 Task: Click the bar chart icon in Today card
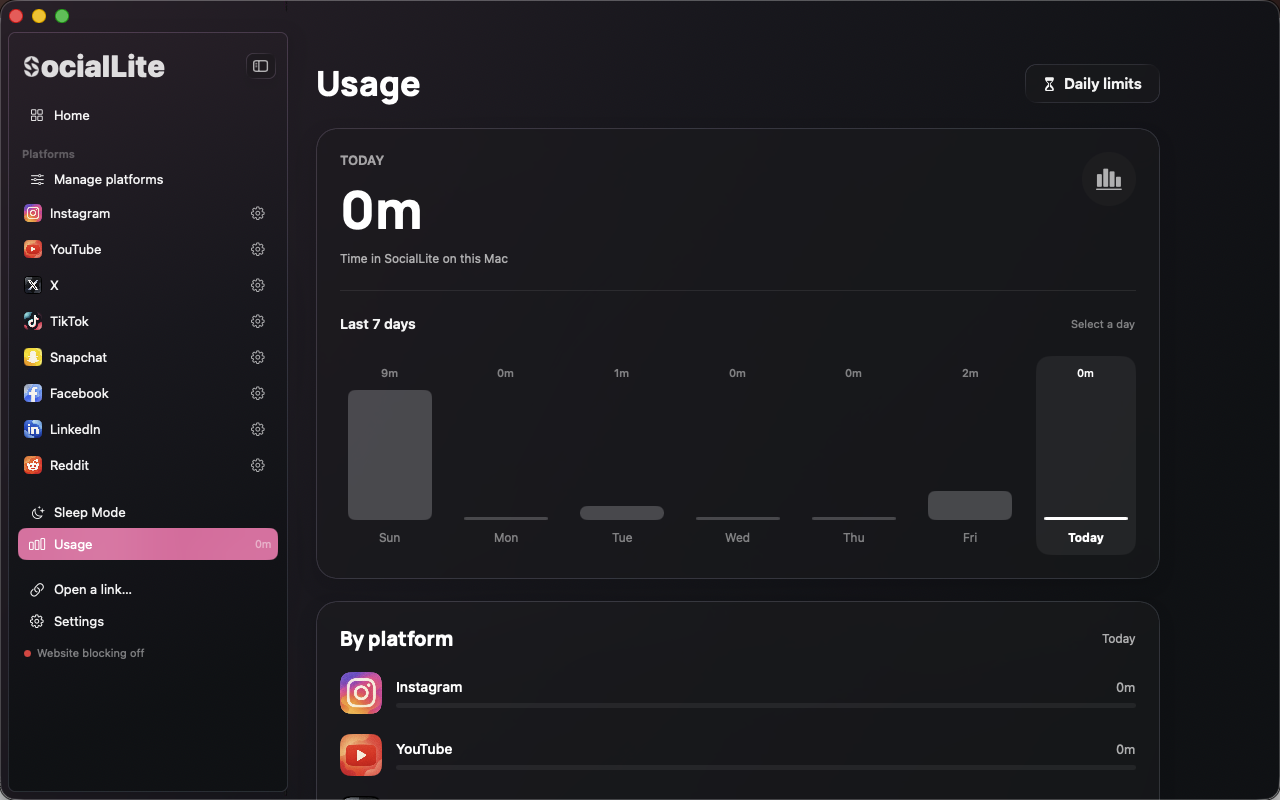1109,179
